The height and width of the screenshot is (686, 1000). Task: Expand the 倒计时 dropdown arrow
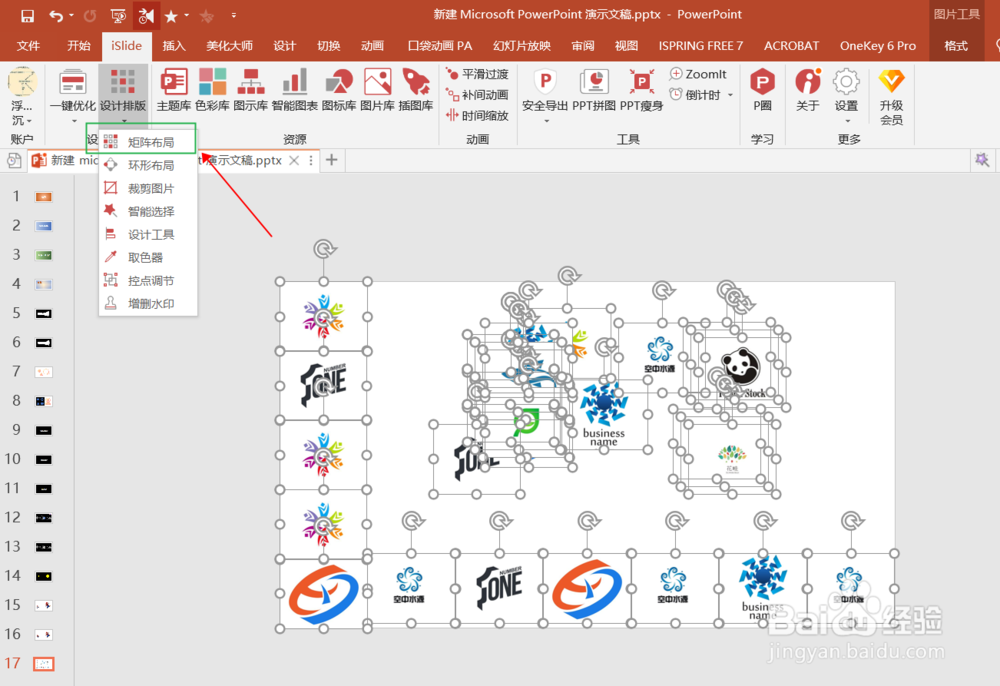pos(730,95)
